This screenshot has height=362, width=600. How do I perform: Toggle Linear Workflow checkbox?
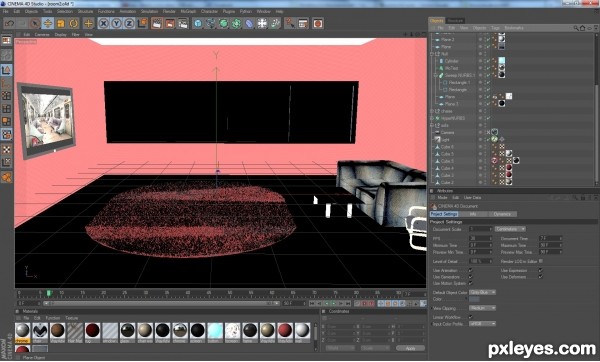(x=471, y=317)
